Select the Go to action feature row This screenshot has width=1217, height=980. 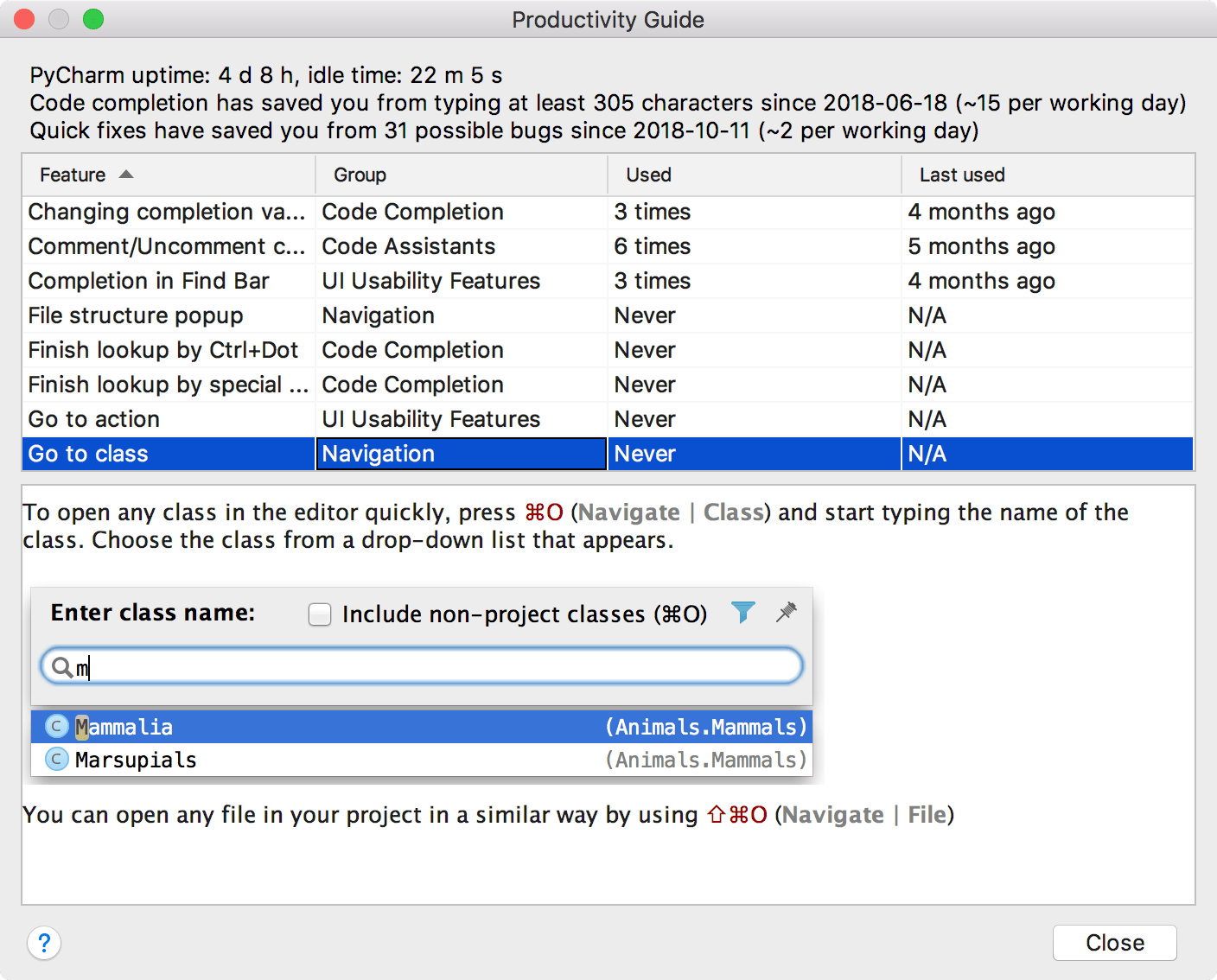pos(94,419)
